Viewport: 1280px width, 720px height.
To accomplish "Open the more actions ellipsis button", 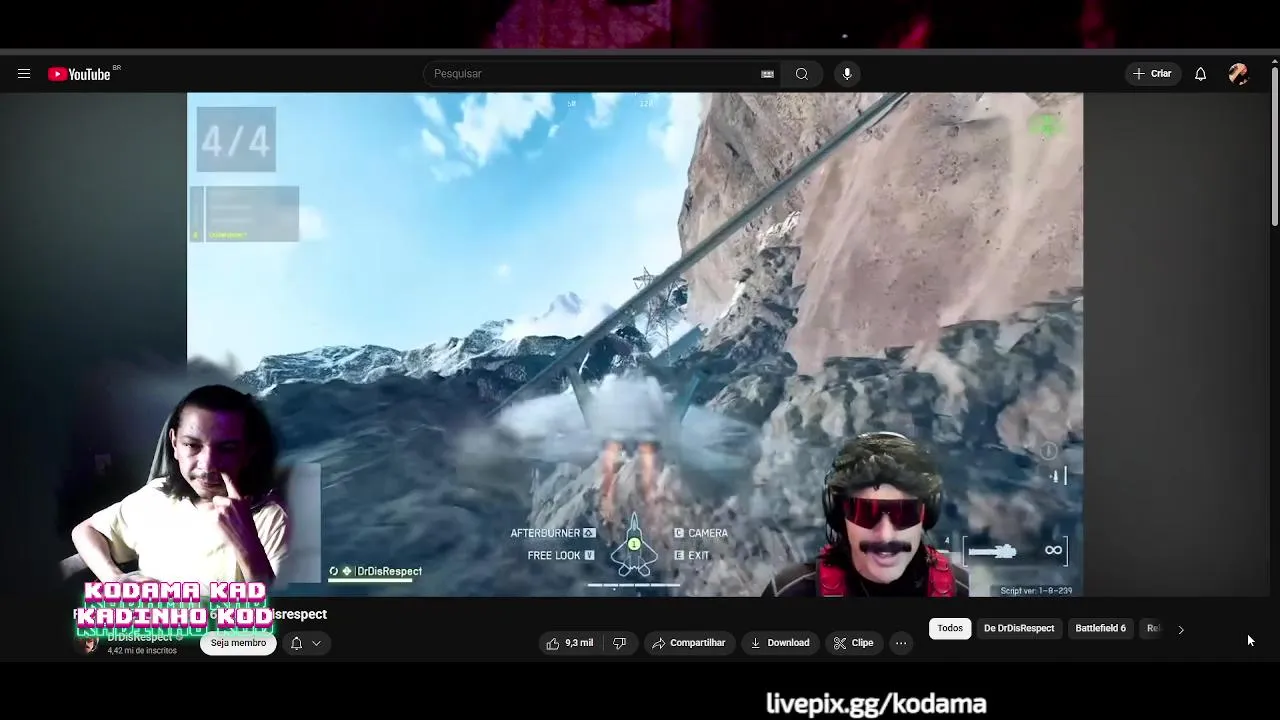I will (901, 643).
